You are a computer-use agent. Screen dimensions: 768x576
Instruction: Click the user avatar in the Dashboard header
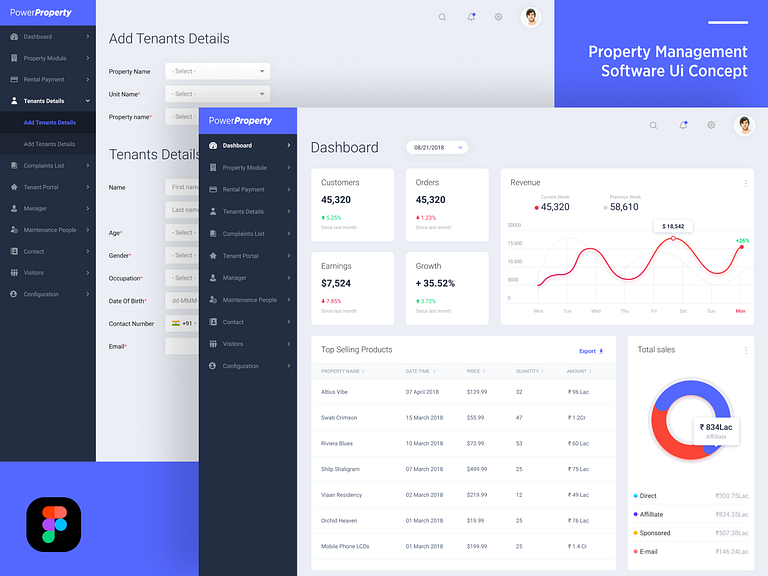744,125
